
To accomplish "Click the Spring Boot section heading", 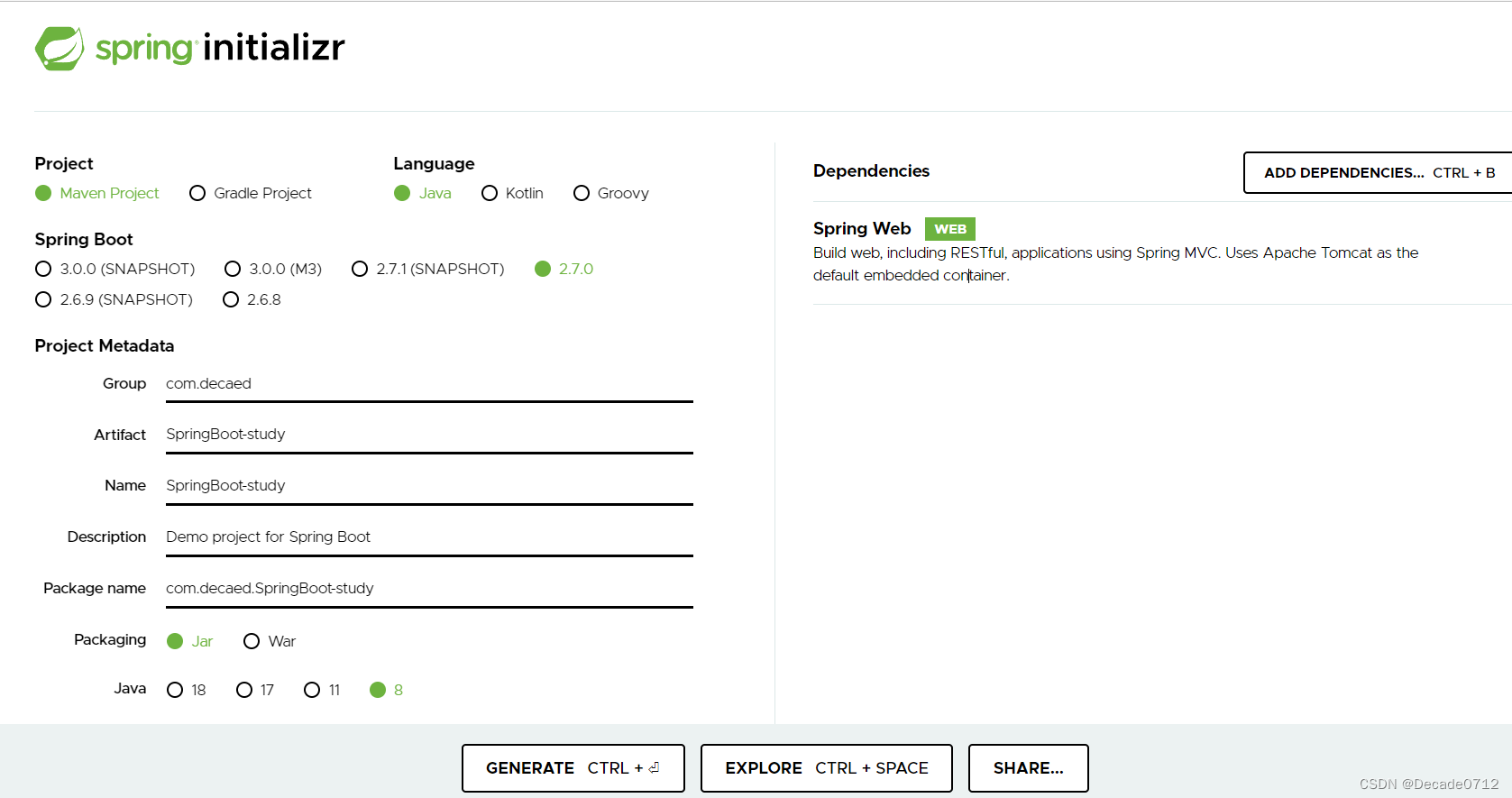I will (84, 240).
